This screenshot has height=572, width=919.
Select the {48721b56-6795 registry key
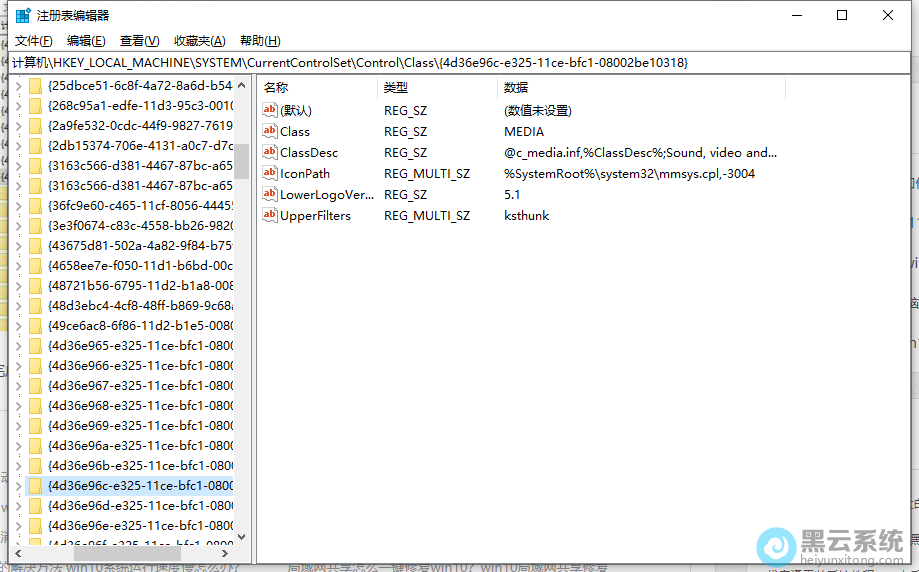(x=140, y=286)
